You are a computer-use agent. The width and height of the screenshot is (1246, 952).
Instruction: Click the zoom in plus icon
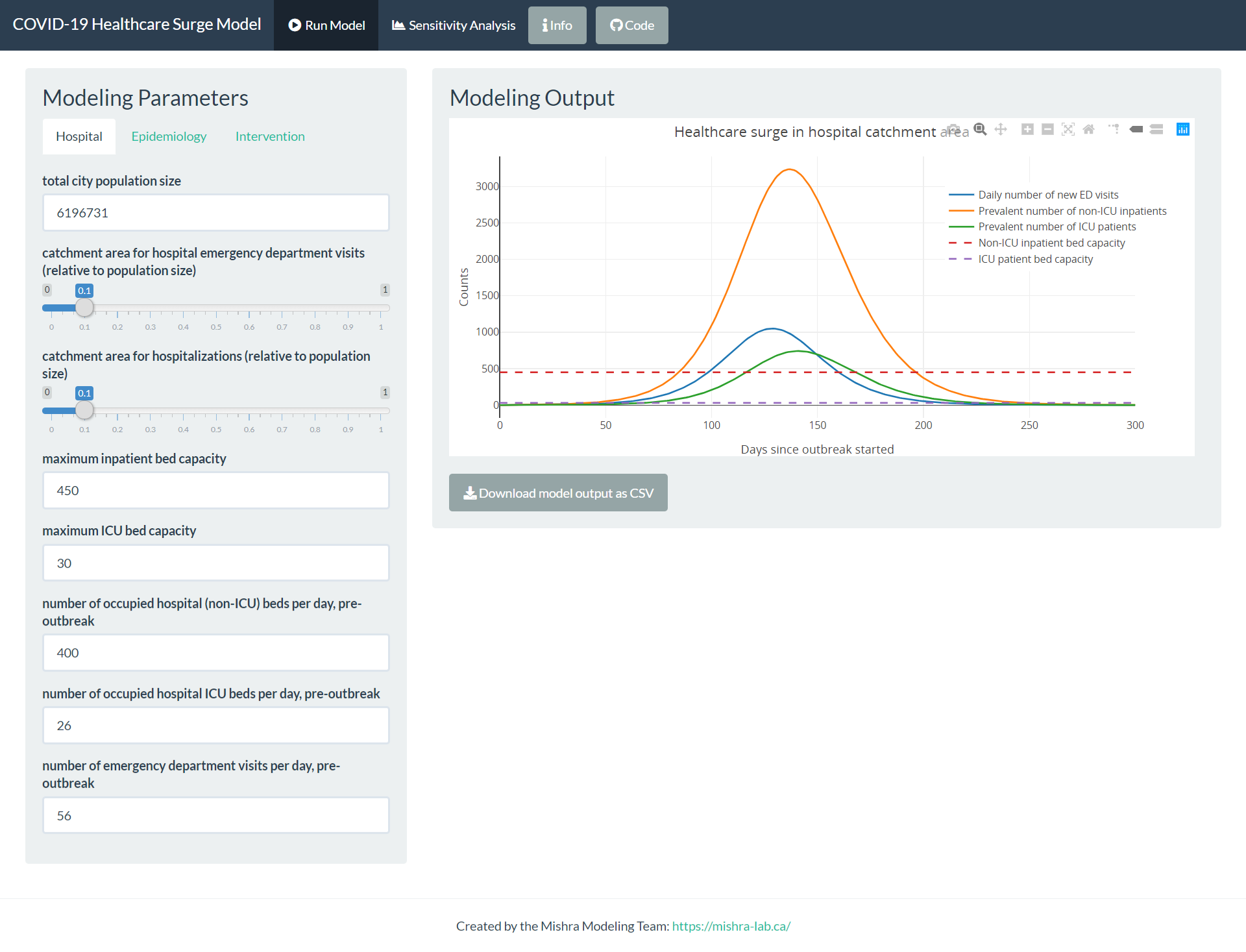pyautogui.click(x=1027, y=129)
